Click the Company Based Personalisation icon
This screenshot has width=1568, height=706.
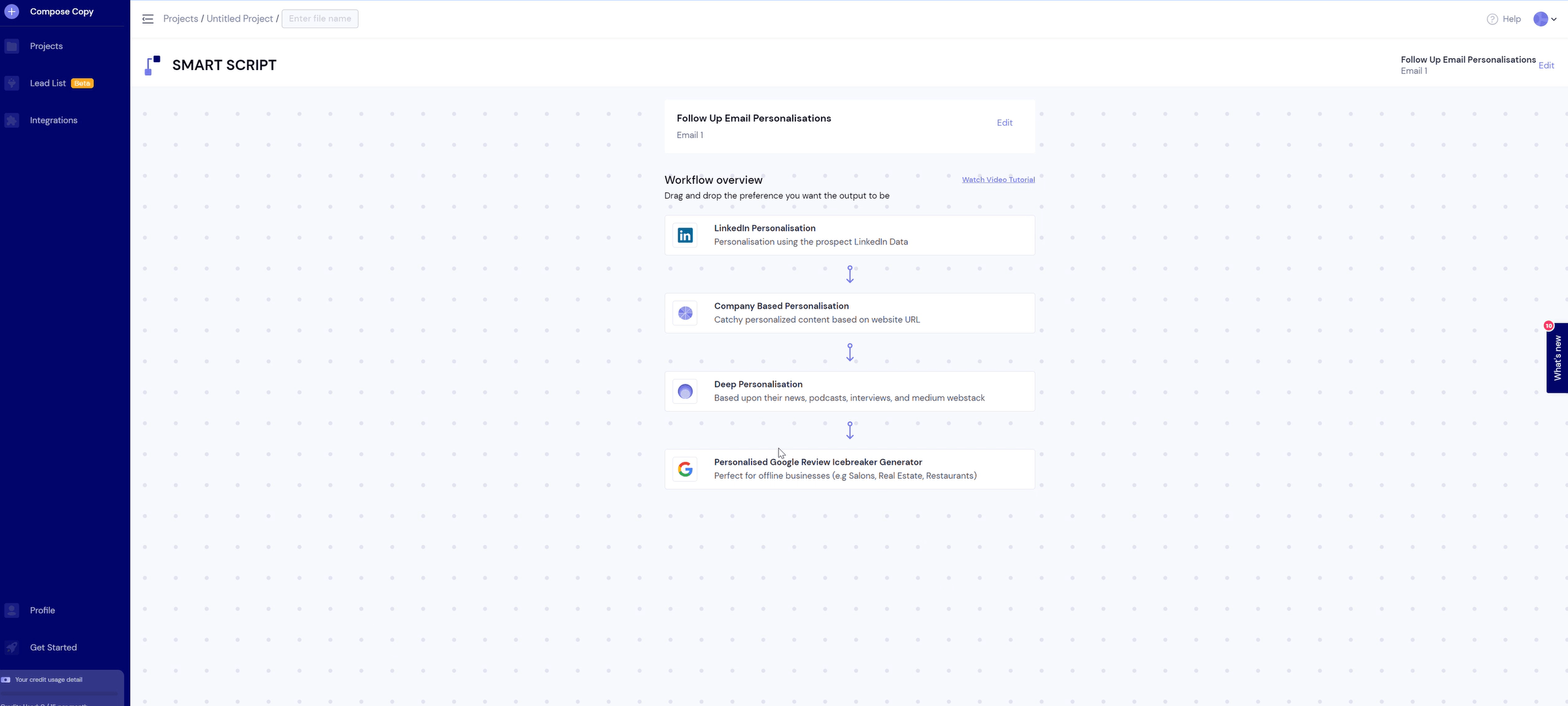pos(685,313)
